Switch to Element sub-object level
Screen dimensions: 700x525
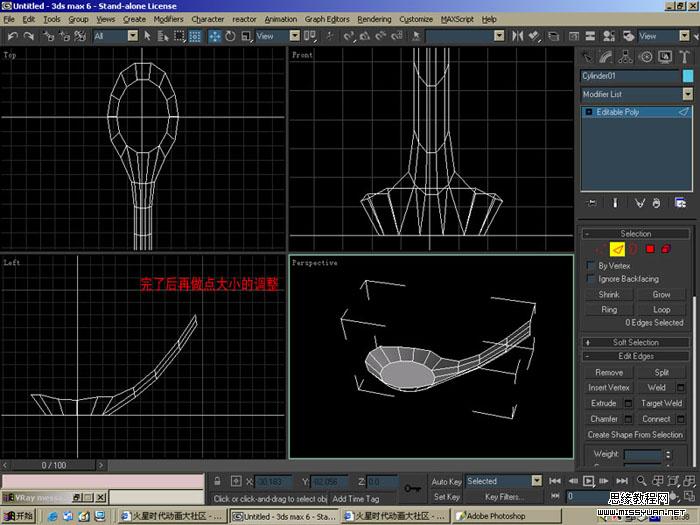tap(666, 249)
